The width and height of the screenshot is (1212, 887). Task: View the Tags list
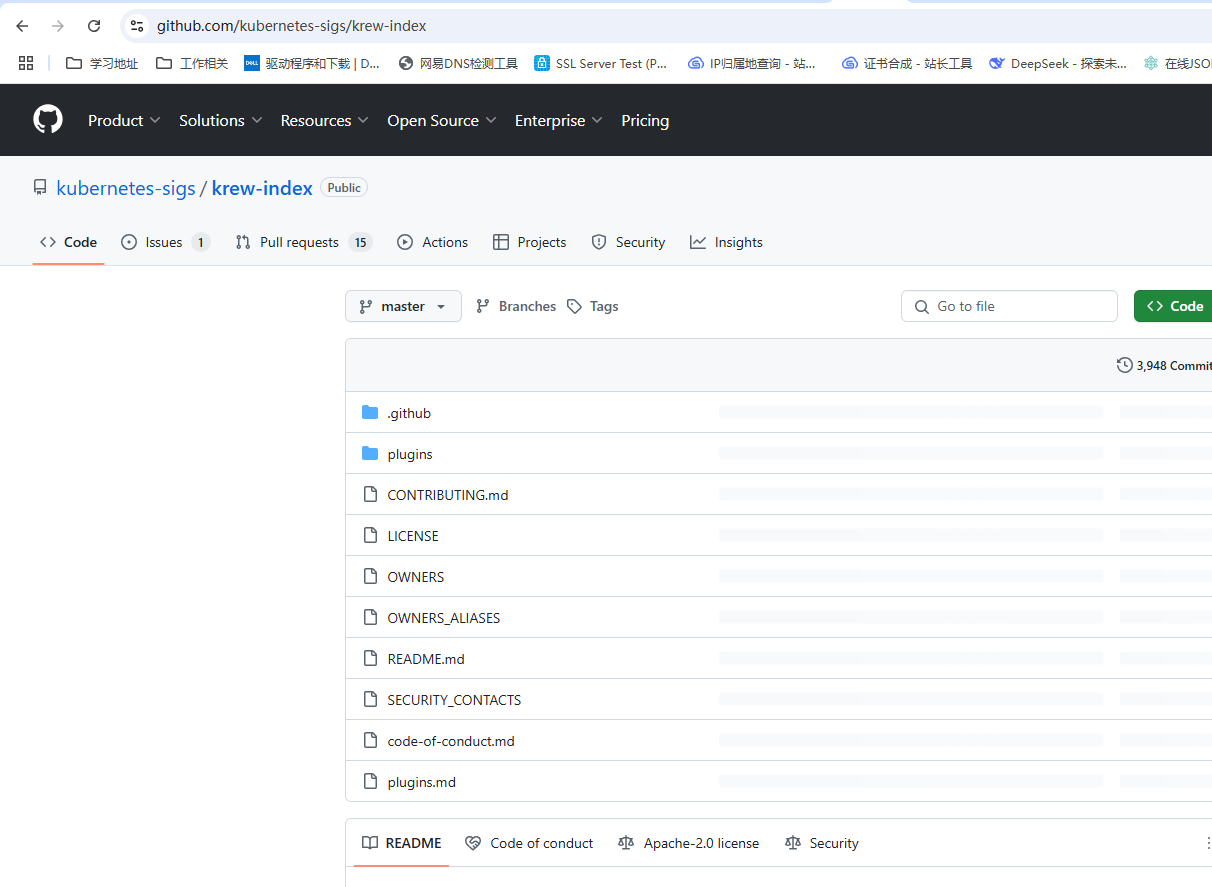coord(592,306)
